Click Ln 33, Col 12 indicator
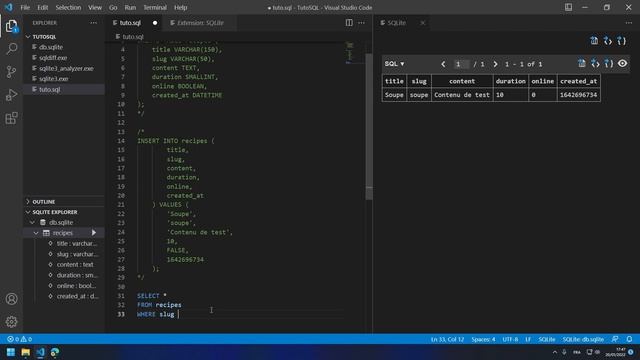 pyautogui.click(x=447, y=339)
